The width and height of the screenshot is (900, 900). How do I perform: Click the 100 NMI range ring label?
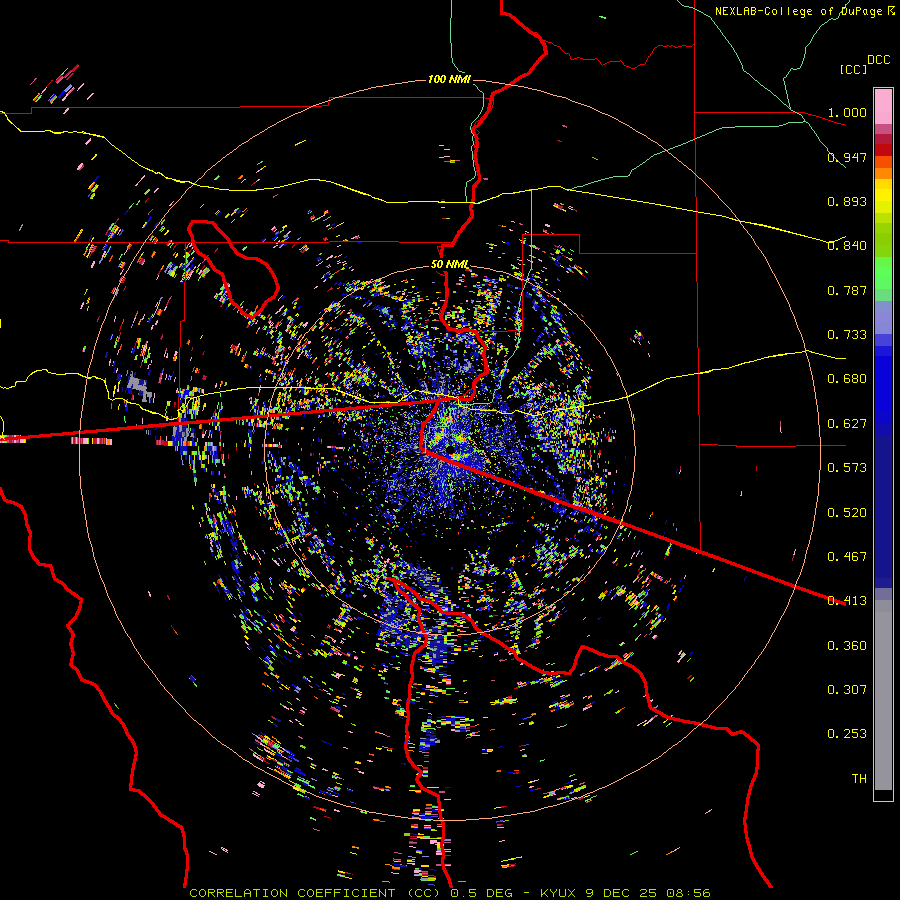(449, 79)
